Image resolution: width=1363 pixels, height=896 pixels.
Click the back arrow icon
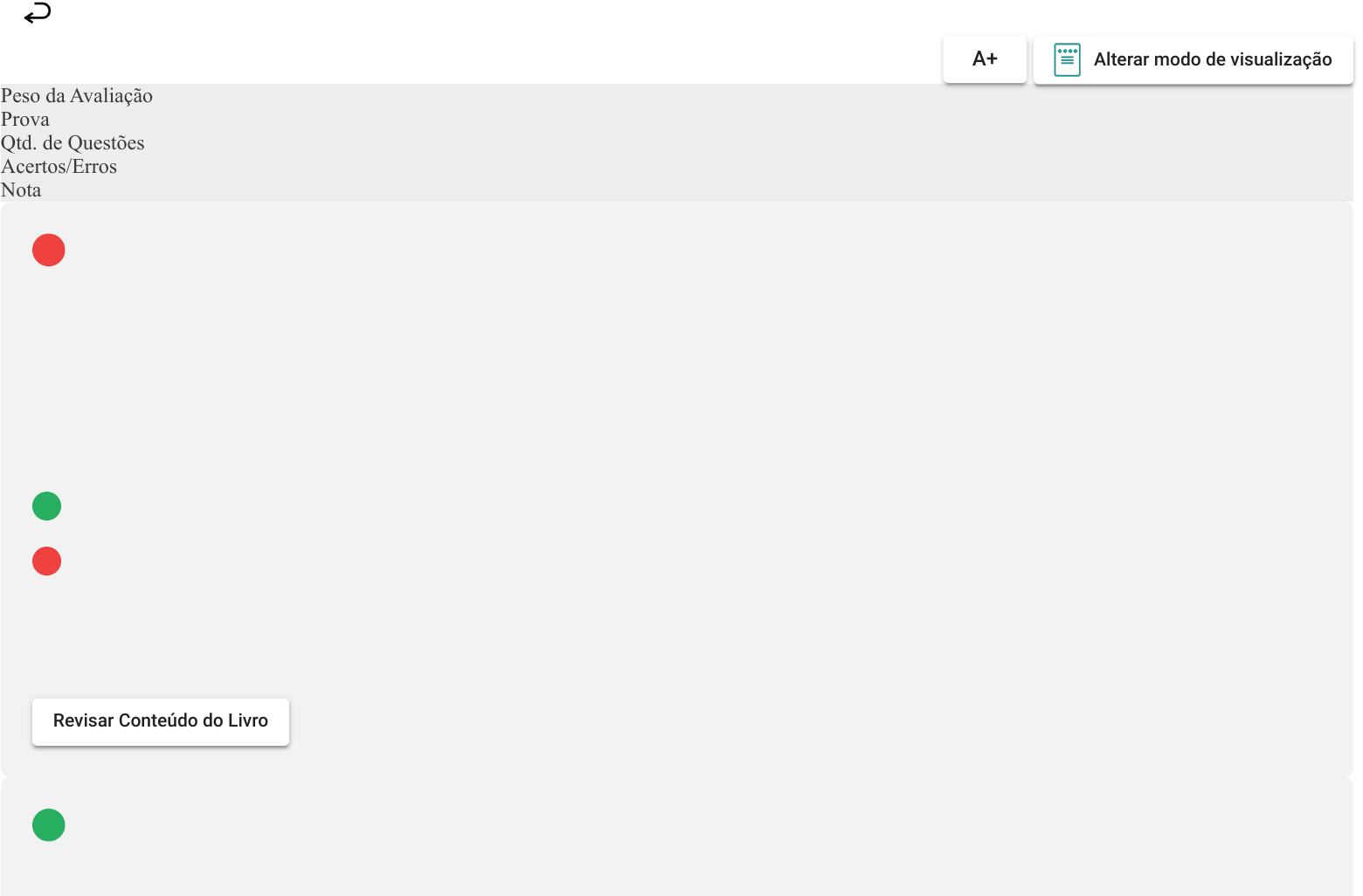[x=38, y=13]
